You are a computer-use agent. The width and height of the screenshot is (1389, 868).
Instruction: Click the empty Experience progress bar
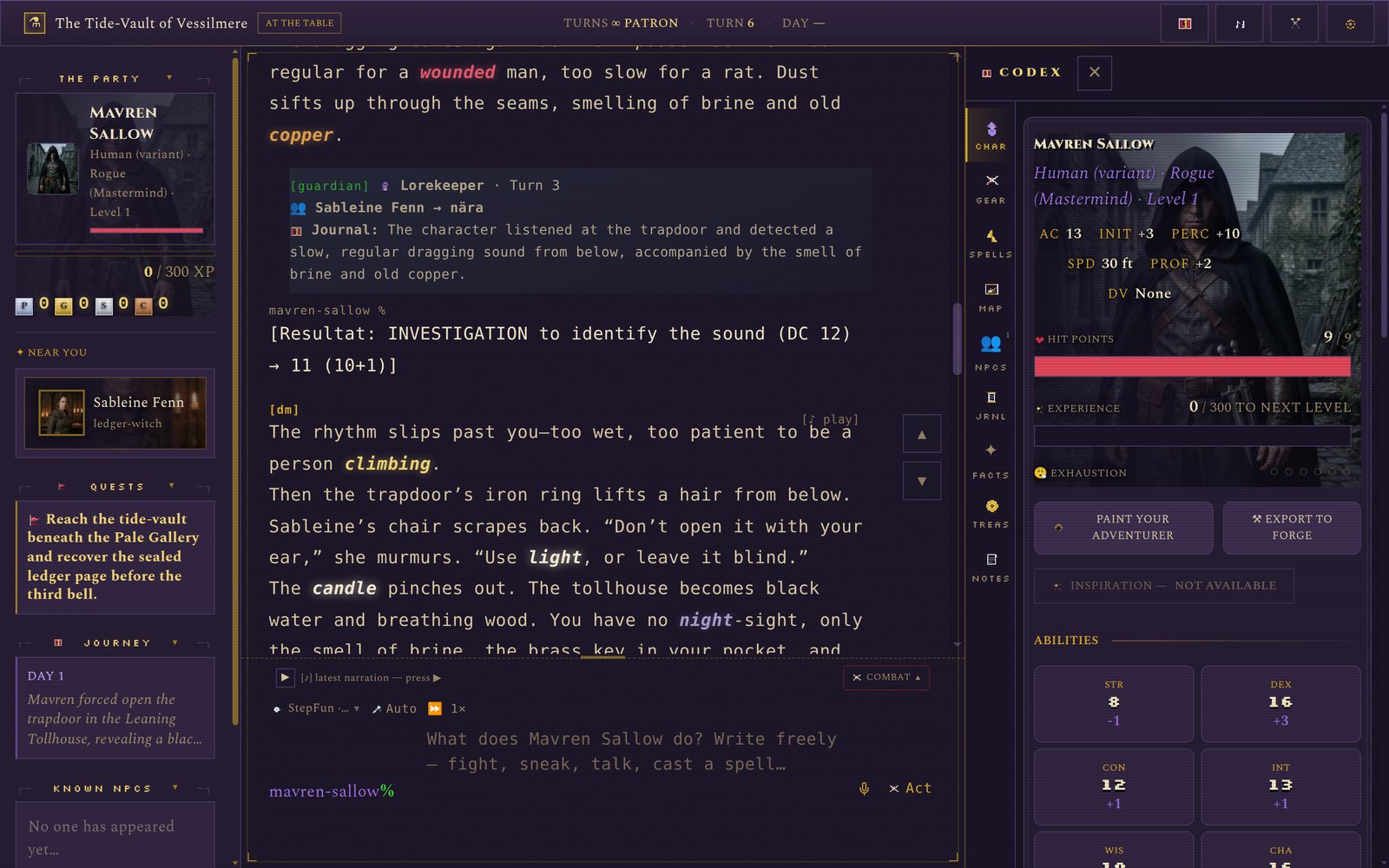pos(1192,436)
